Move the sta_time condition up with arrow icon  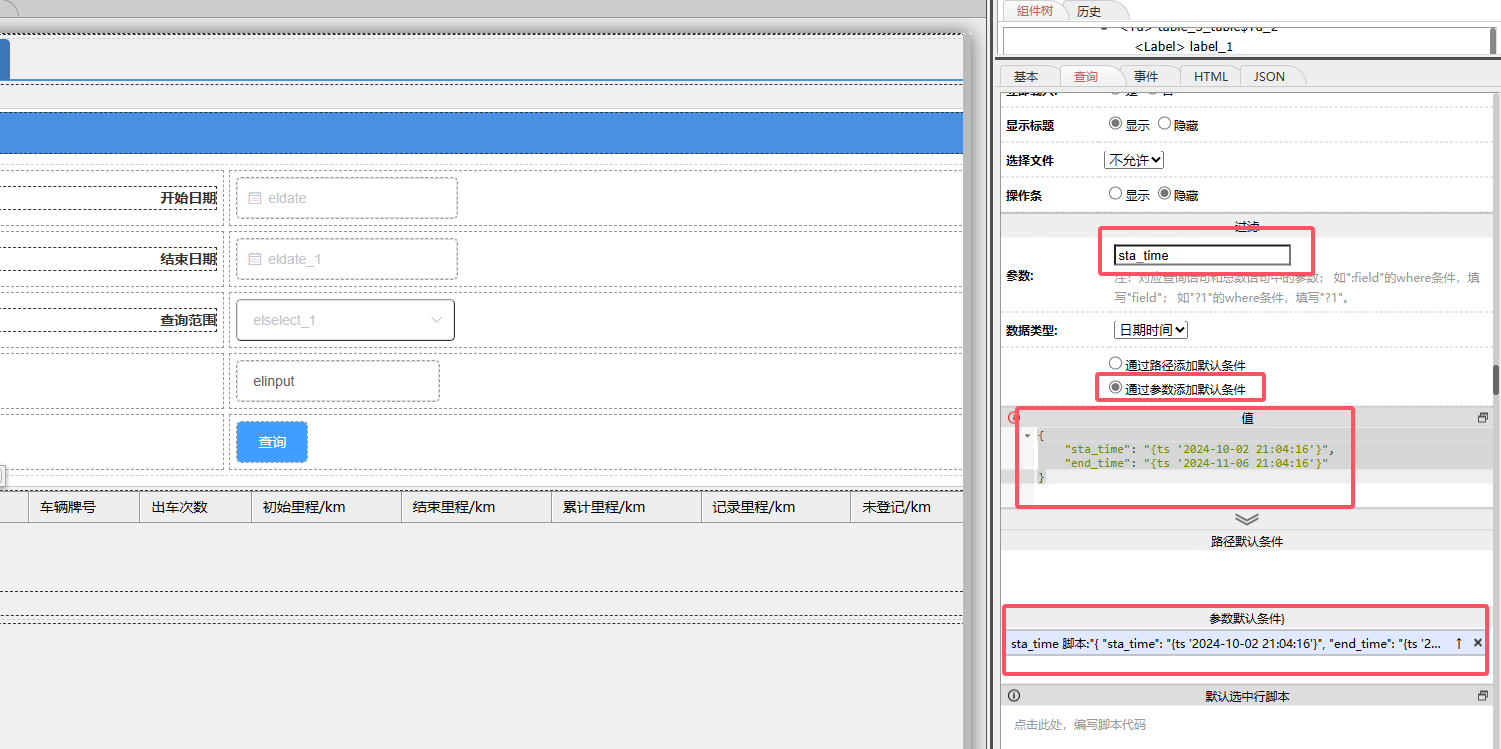pos(1459,643)
